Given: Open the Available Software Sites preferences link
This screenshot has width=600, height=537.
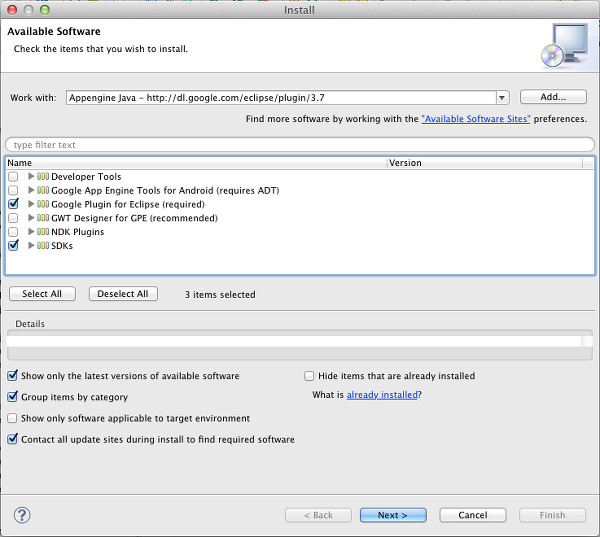Looking at the screenshot, I should click(476, 119).
